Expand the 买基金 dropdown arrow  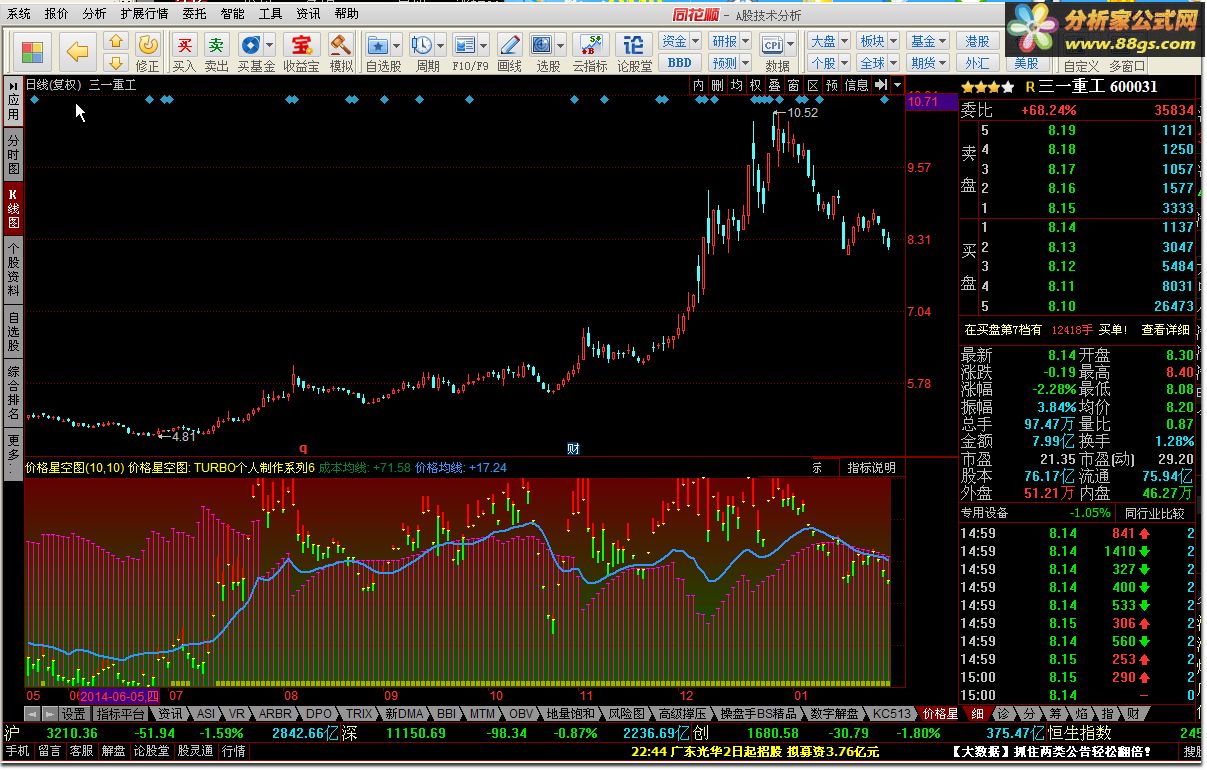pos(270,46)
